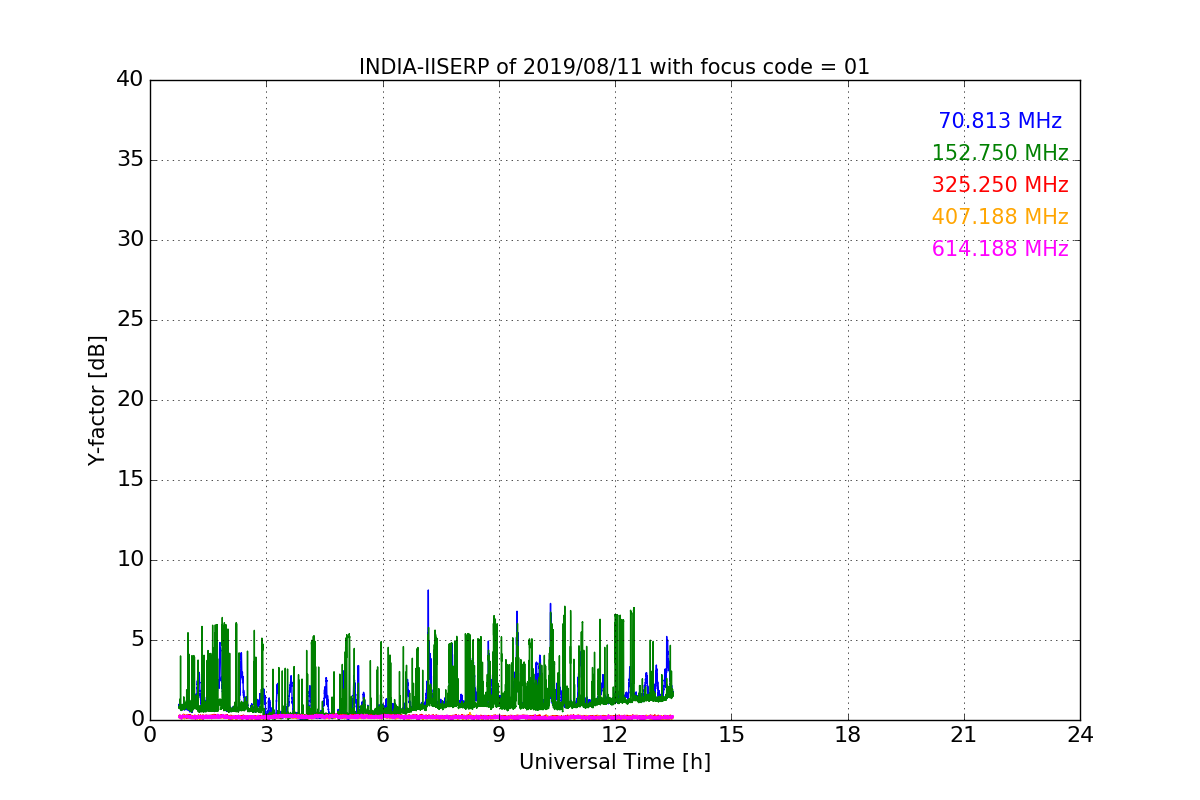
Task: Click the x-axis tick label 15
Action: [731, 734]
